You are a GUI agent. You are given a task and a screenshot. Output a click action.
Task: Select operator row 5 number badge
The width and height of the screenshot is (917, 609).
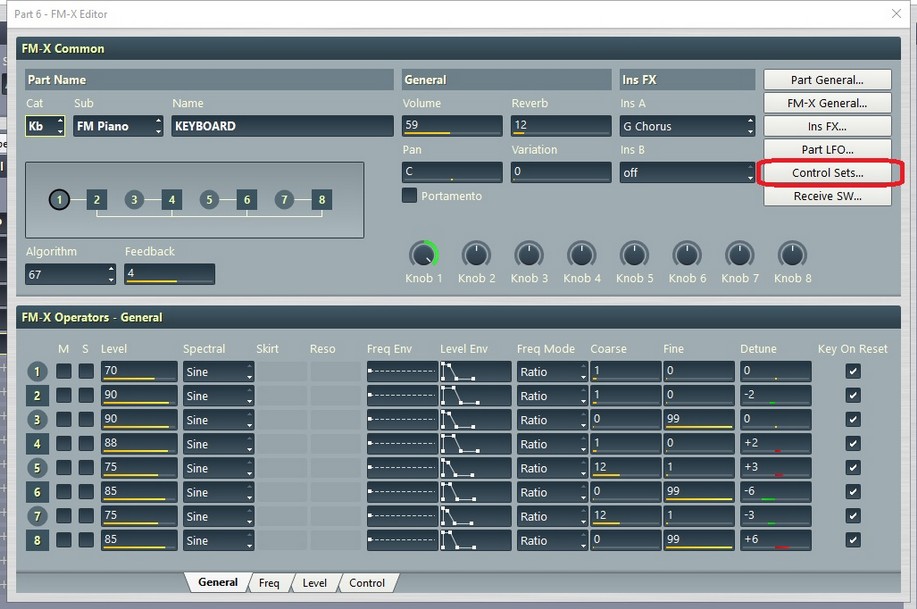[37, 468]
